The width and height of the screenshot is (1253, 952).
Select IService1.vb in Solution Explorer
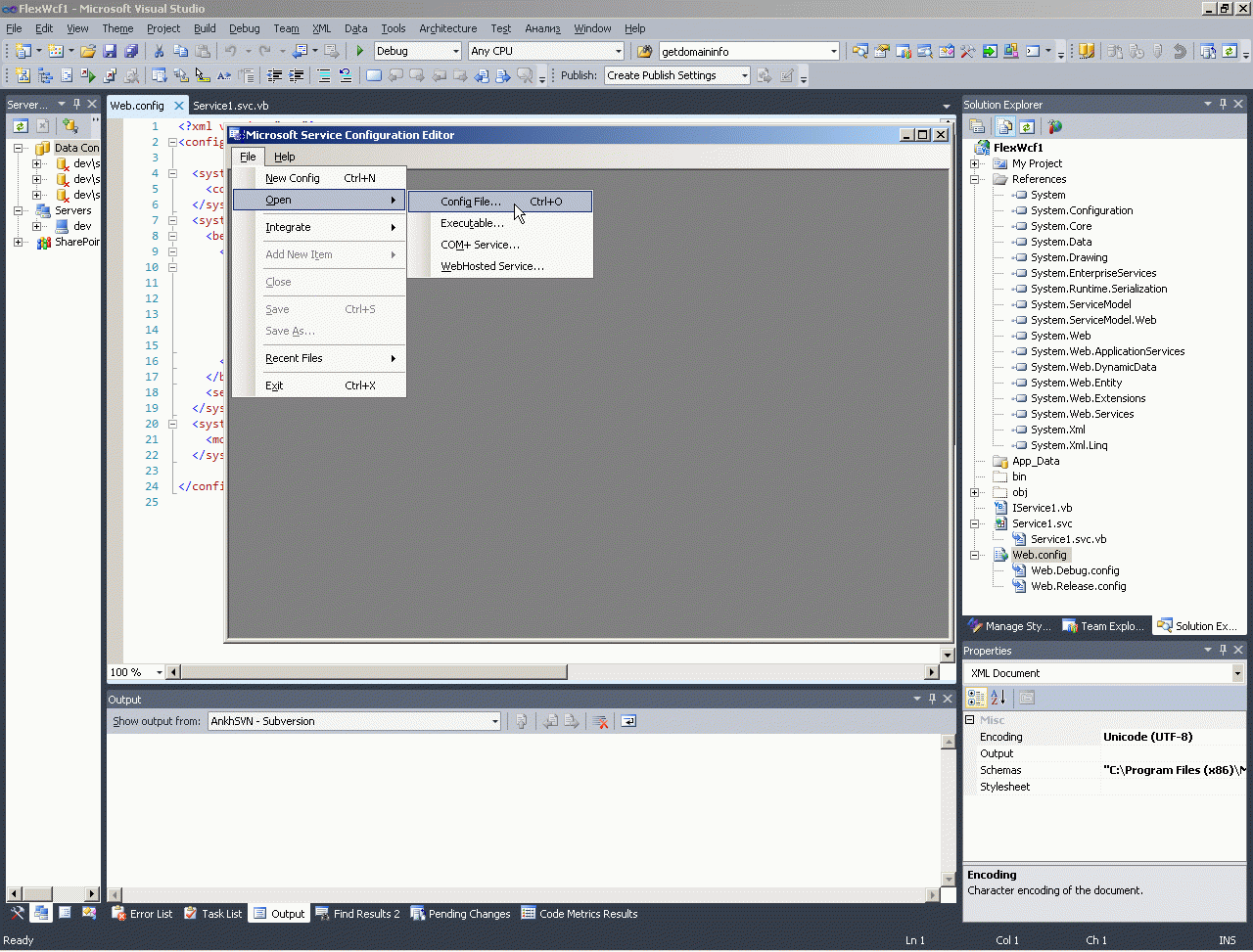coord(1042,508)
